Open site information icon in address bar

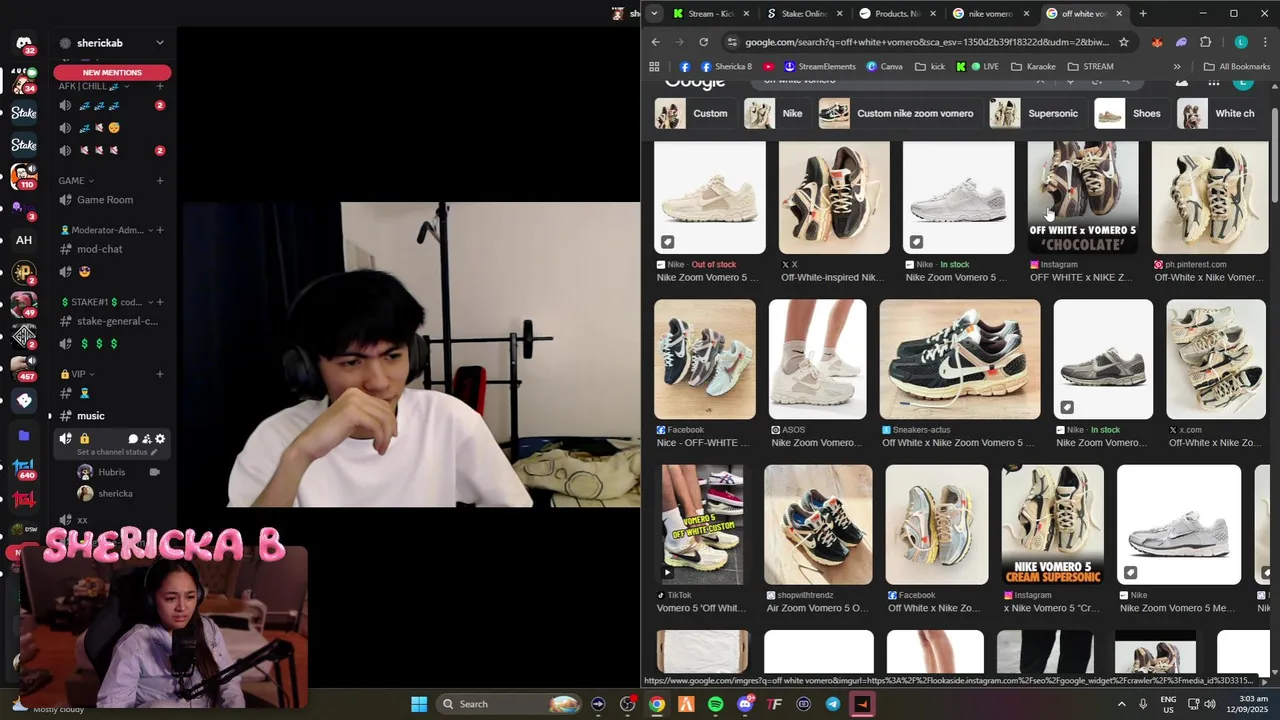pyautogui.click(x=732, y=42)
